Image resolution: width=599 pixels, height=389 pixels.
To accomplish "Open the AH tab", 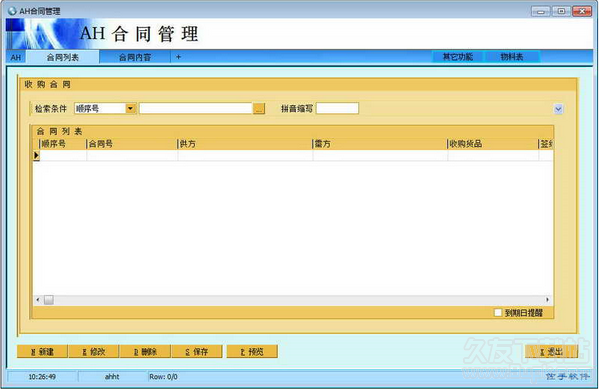I will (16, 57).
